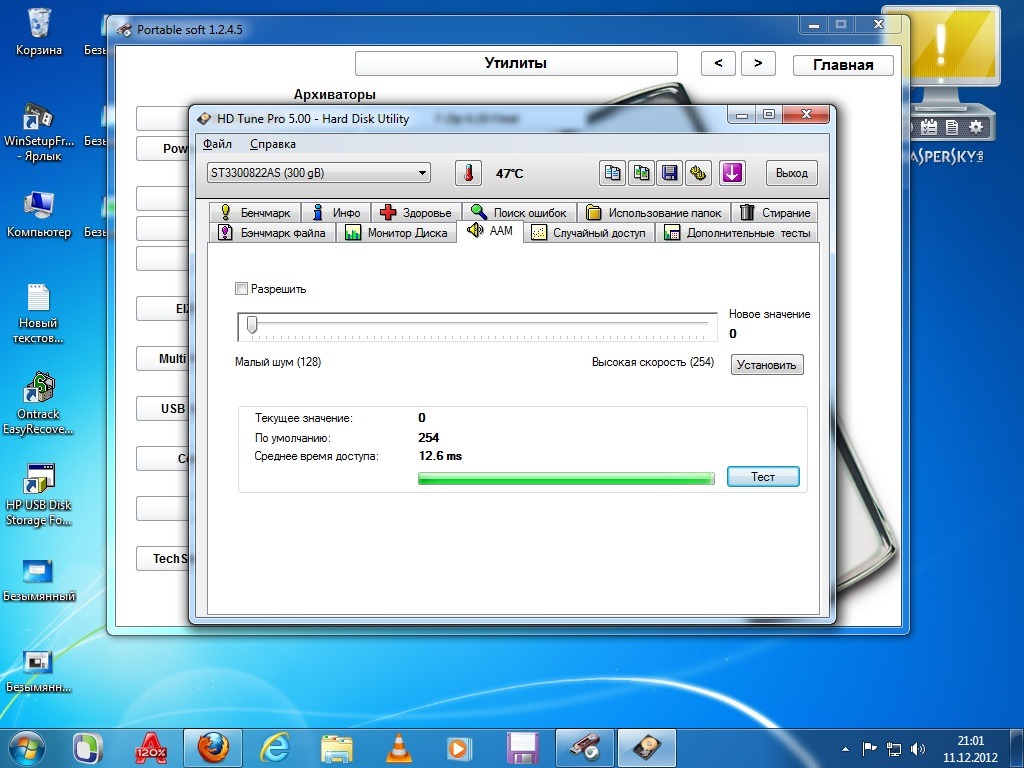Open the Windows Start menu
The height and width of the screenshot is (768, 1024).
[x=26, y=748]
